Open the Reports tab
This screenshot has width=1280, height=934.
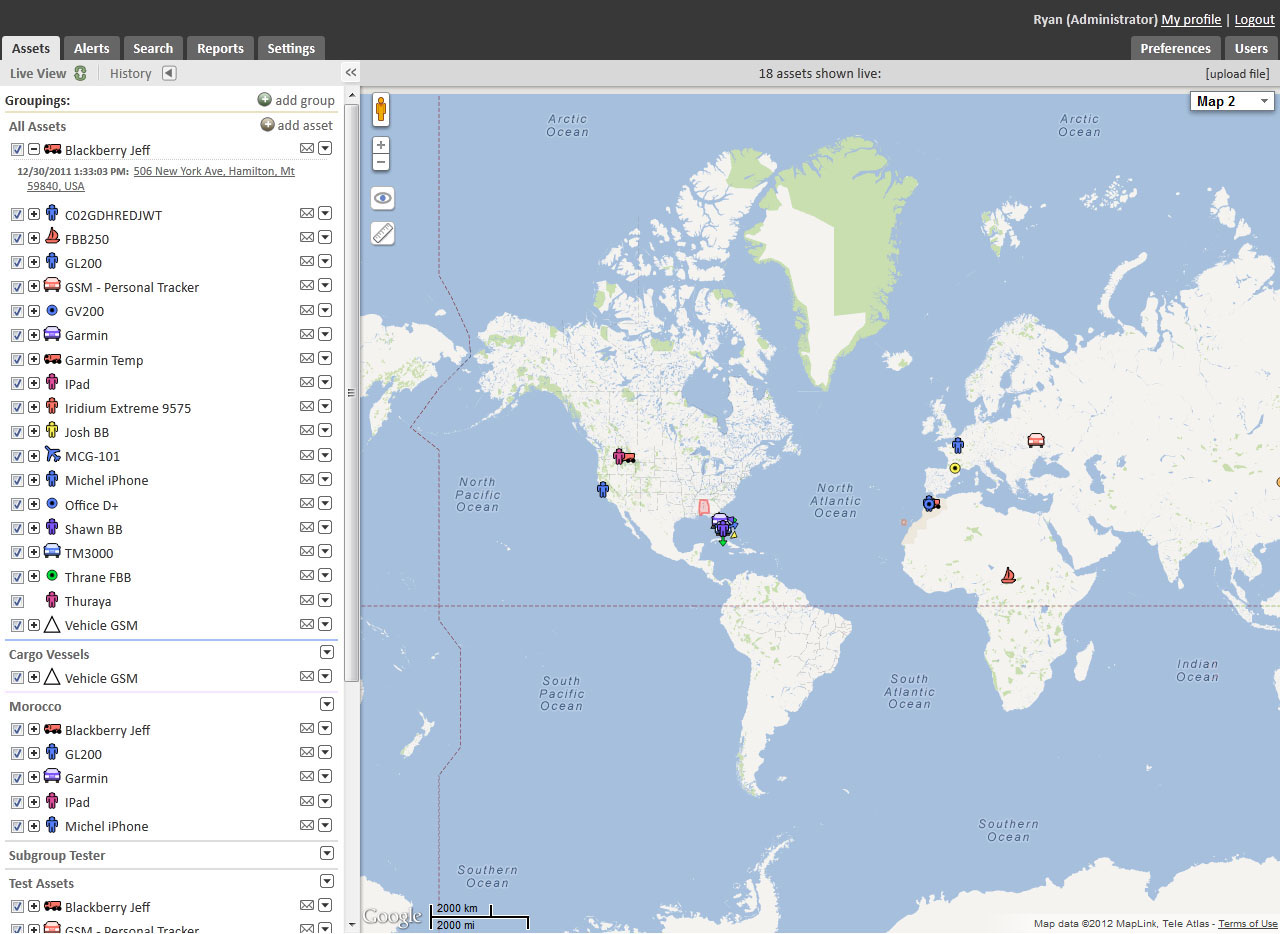tap(220, 48)
